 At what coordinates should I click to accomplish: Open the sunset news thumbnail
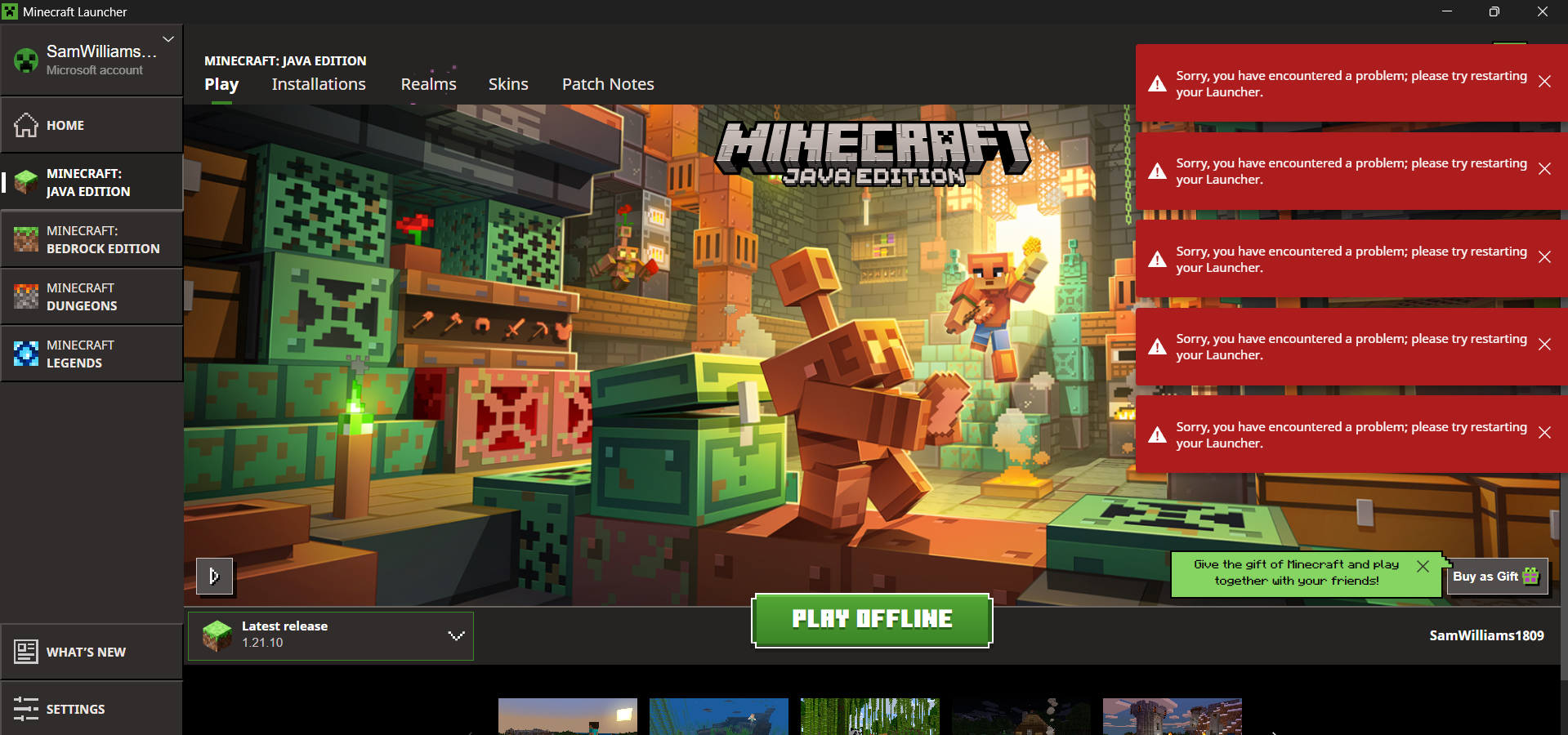pyautogui.click(x=568, y=716)
